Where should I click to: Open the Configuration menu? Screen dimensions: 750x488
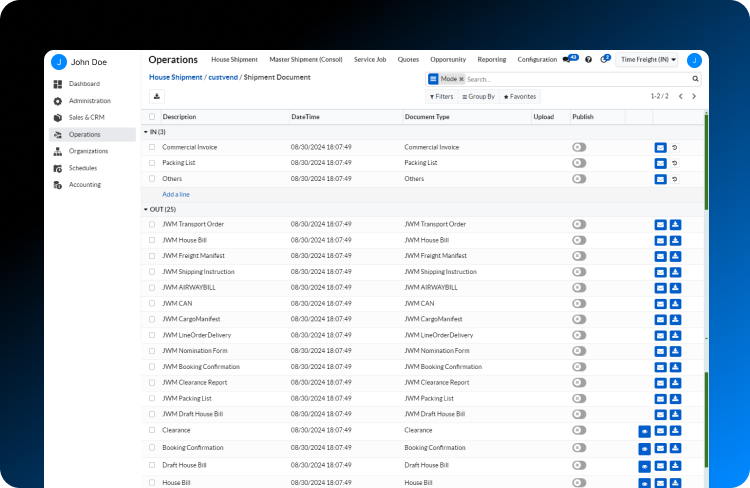point(537,60)
